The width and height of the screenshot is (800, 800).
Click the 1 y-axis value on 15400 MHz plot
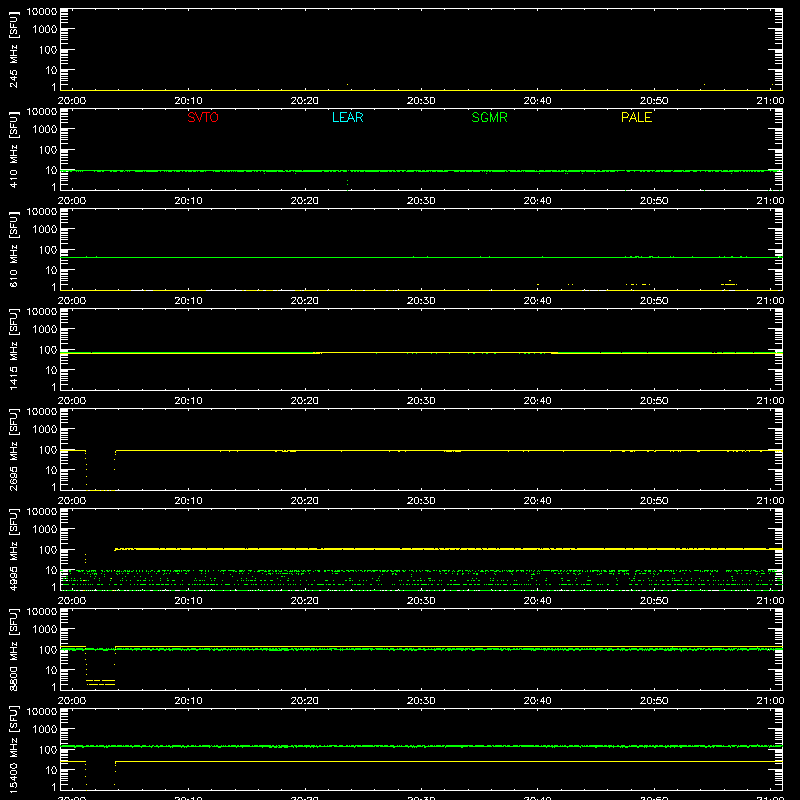[x=54, y=787]
